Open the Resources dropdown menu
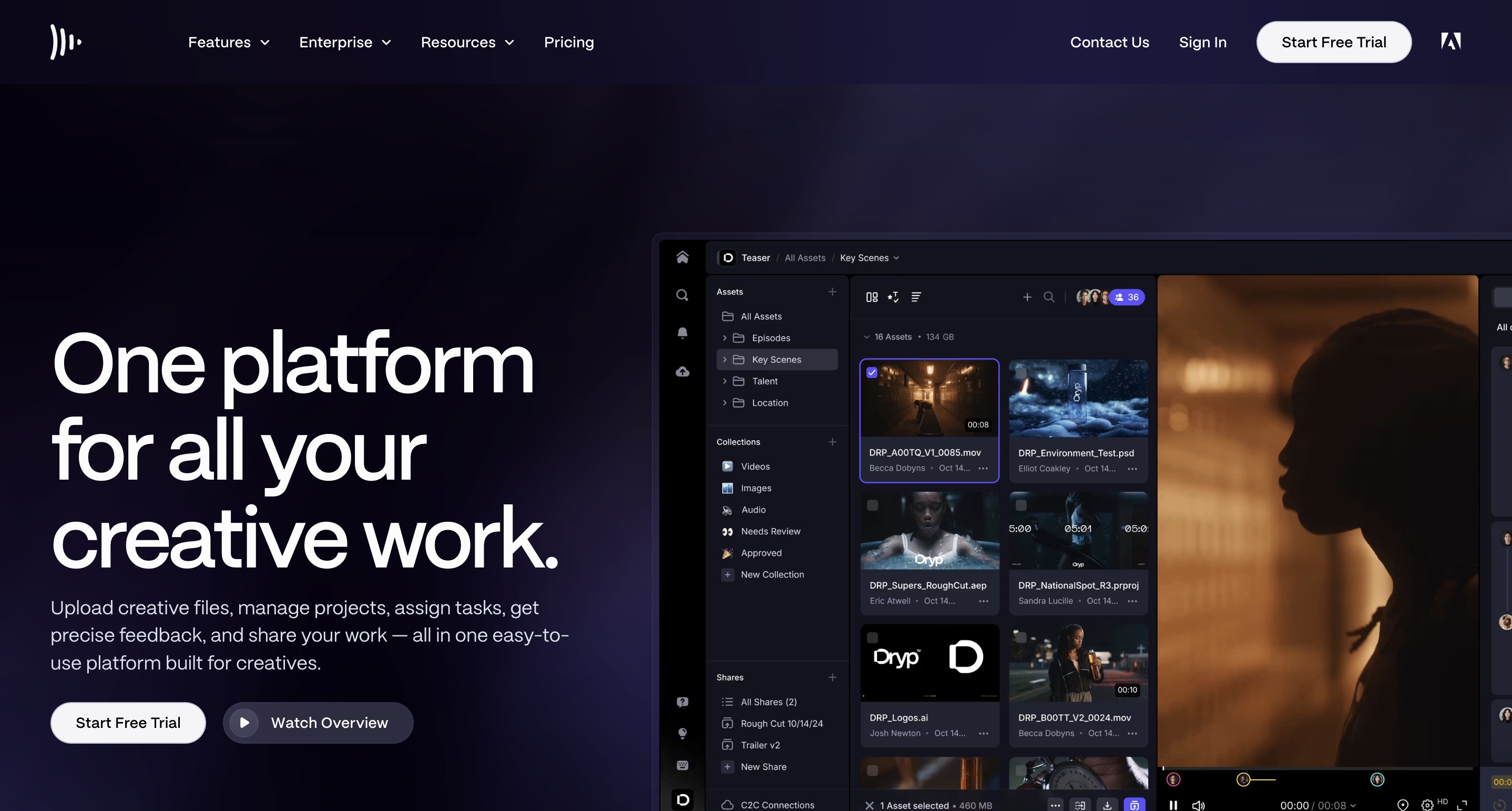The image size is (1512, 811). point(467,42)
